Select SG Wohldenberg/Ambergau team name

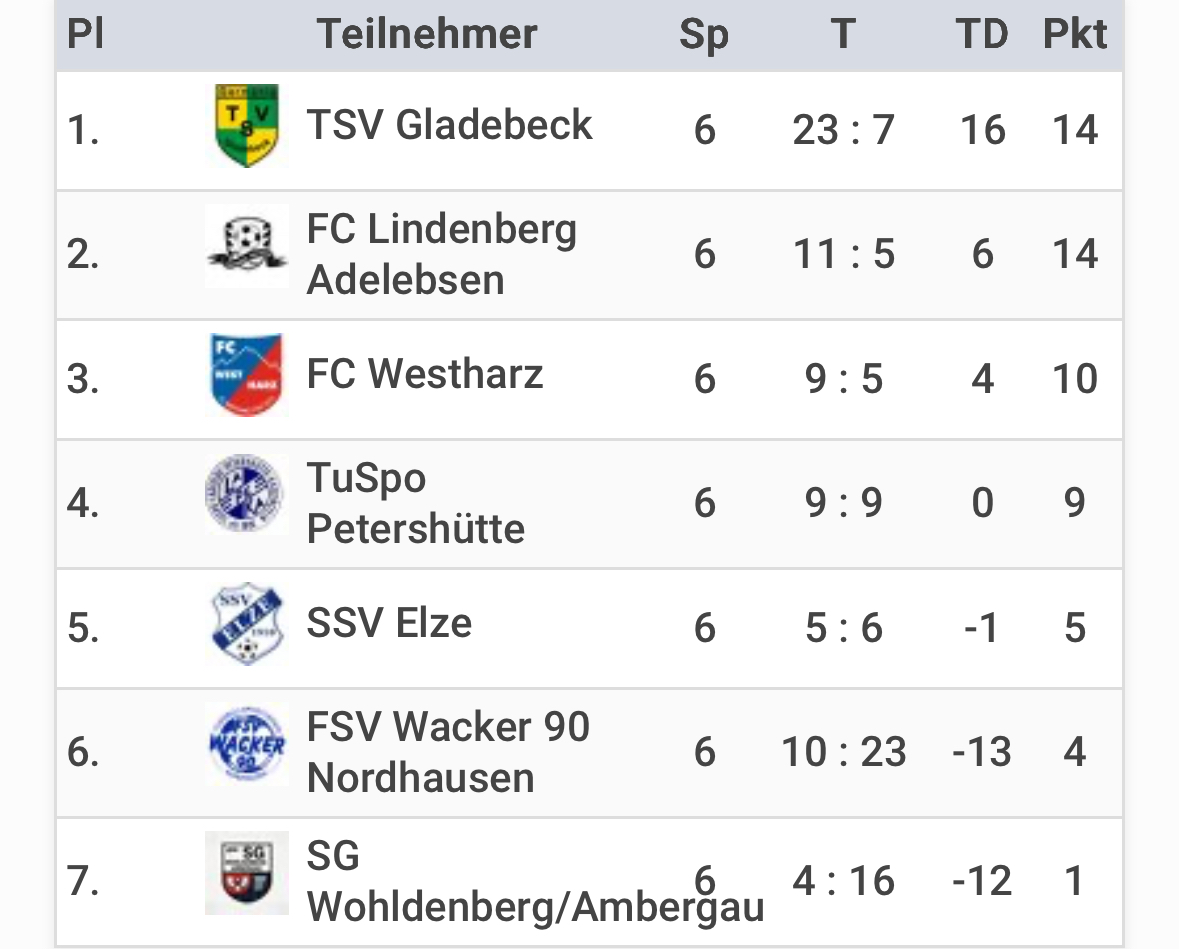click(x=534, y=881)
